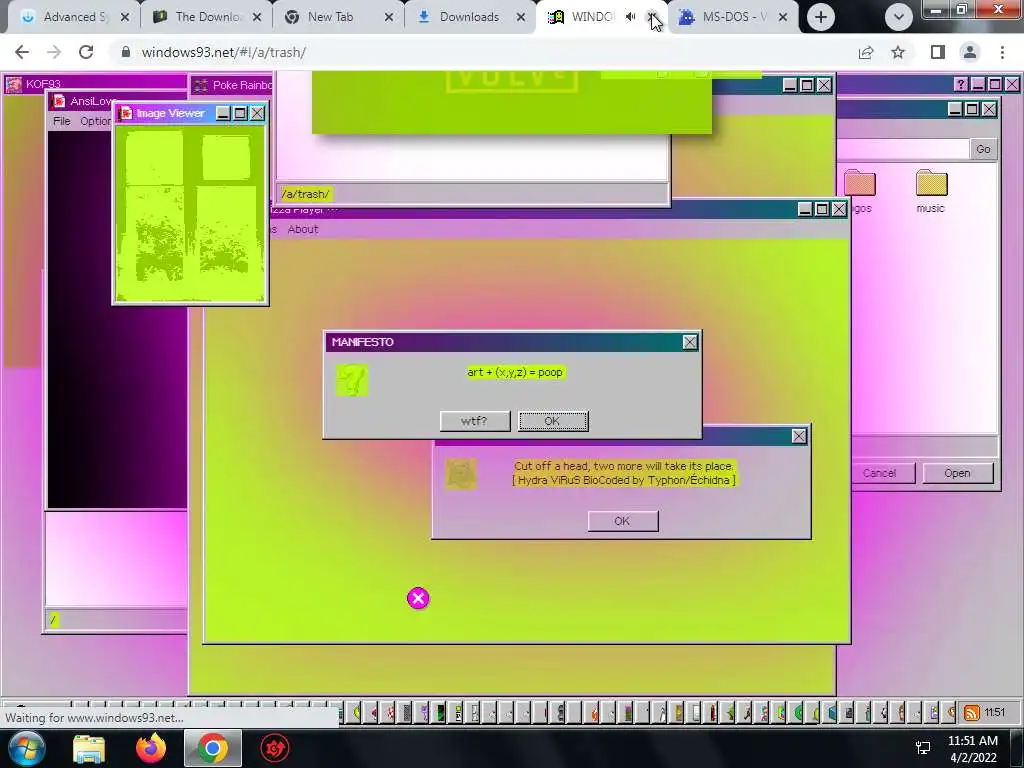Close the Hydra virus dialog
Viewport: 1024px width, 768px height.
(799, 436)
